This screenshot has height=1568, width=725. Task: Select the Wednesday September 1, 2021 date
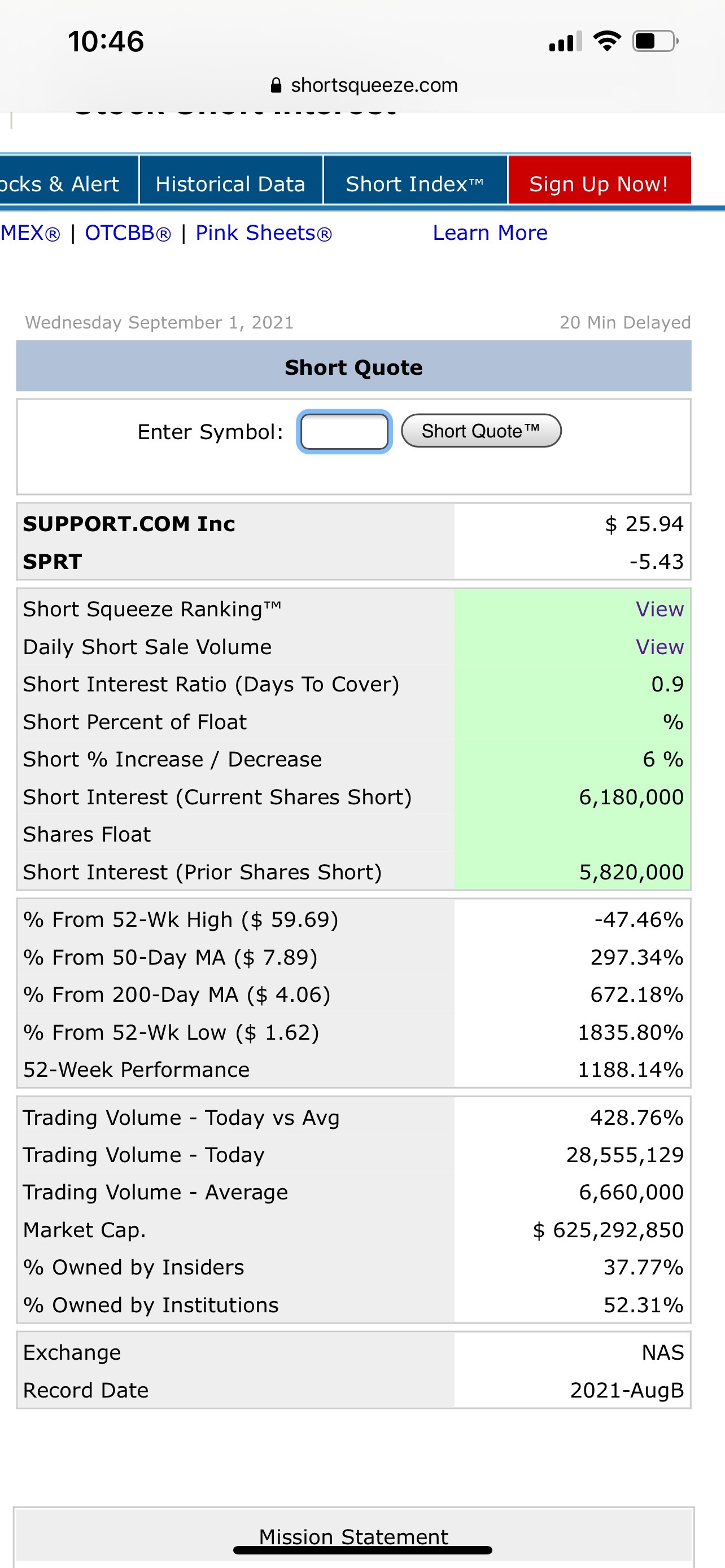(x=159, y=323)
